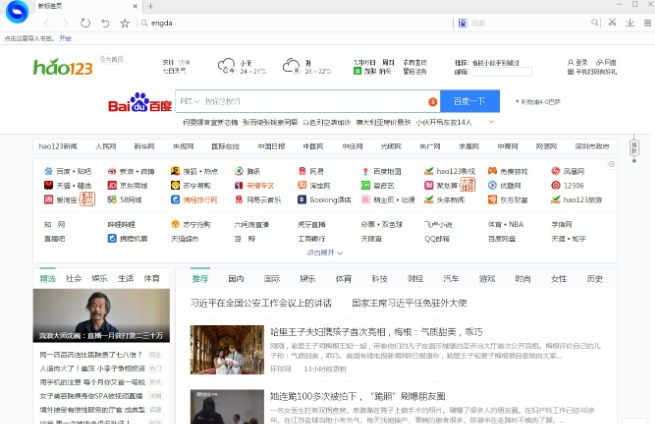Open the featured man photo thumbnail

[x=102, y=315]
